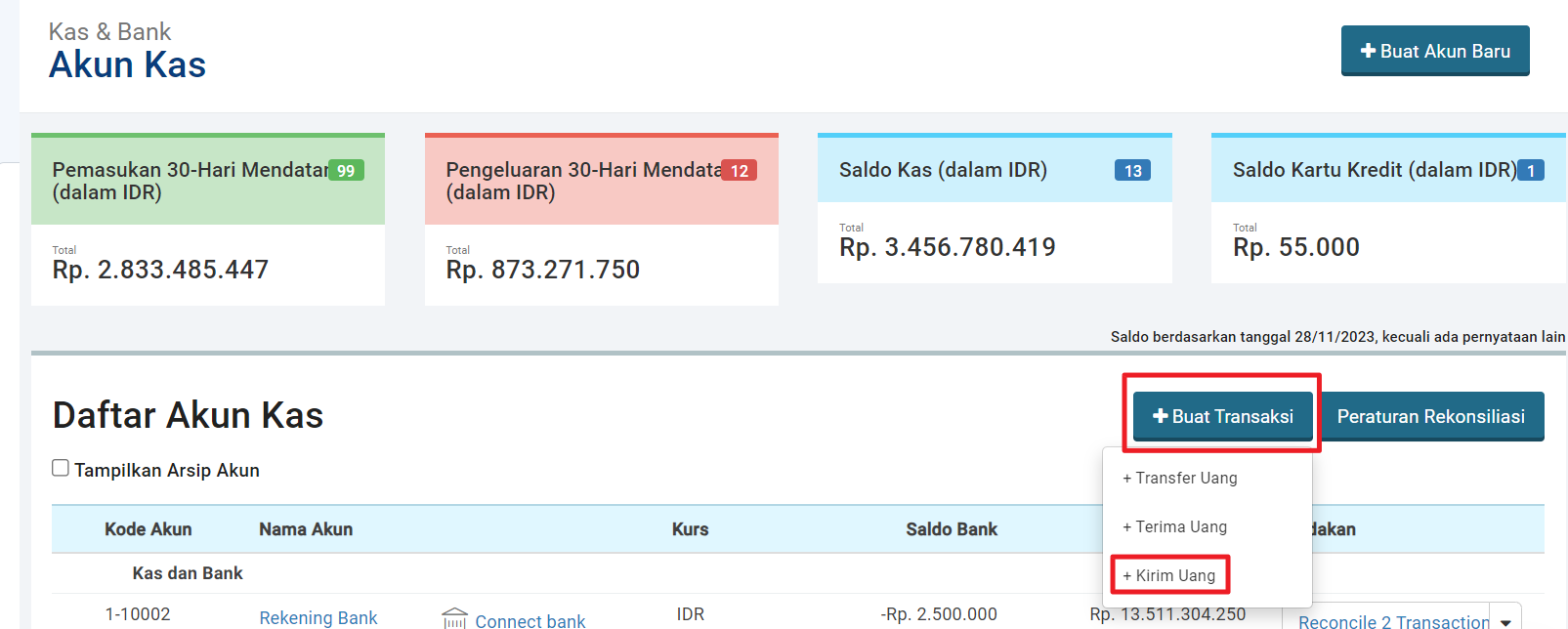Screen dimensions: 1568x629
Task: Click the blue 13 badge on Saldo Kas
Action: click(x=1132, y=171)
